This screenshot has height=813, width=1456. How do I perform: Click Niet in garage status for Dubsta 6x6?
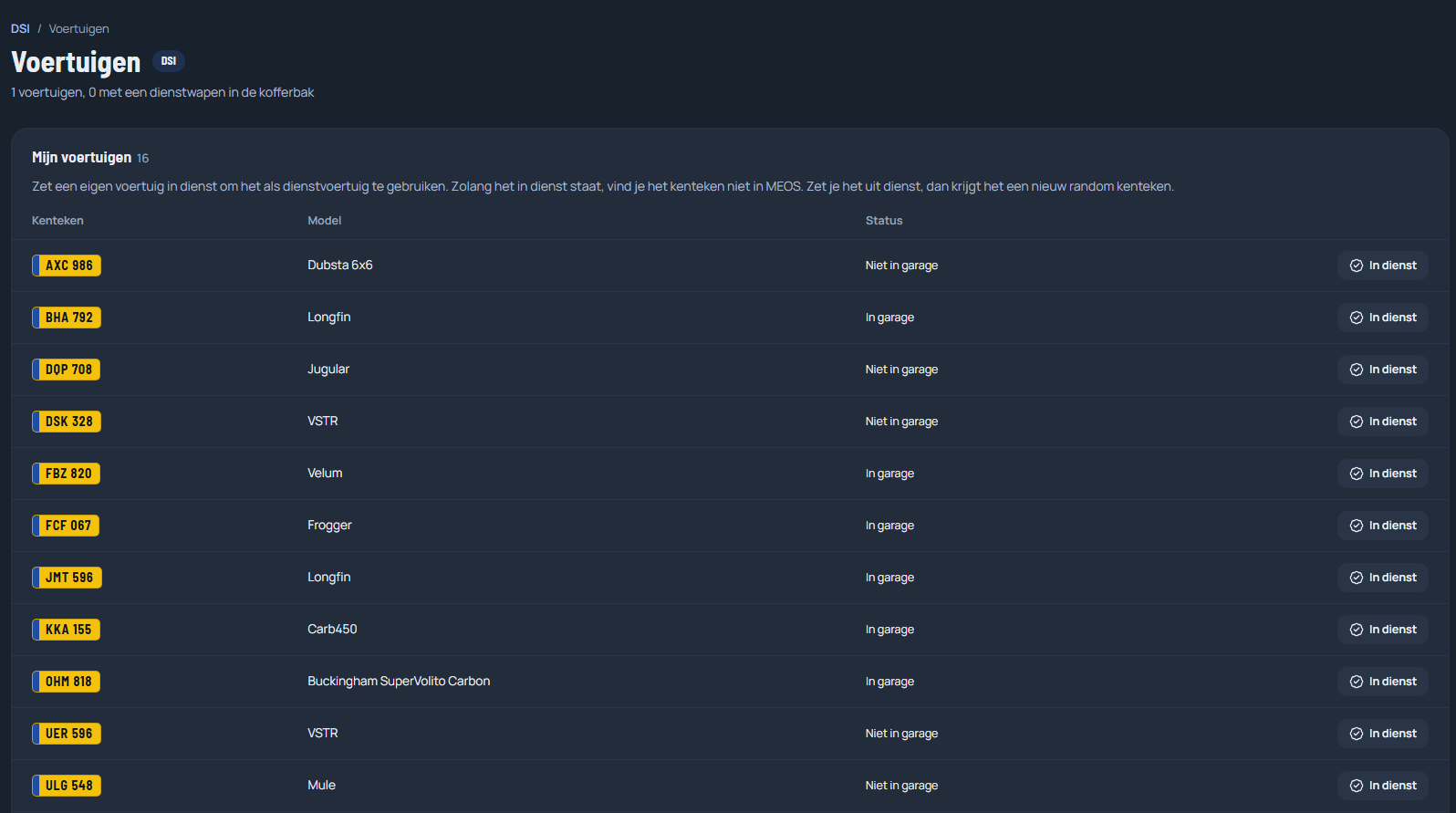click(901, 266)
